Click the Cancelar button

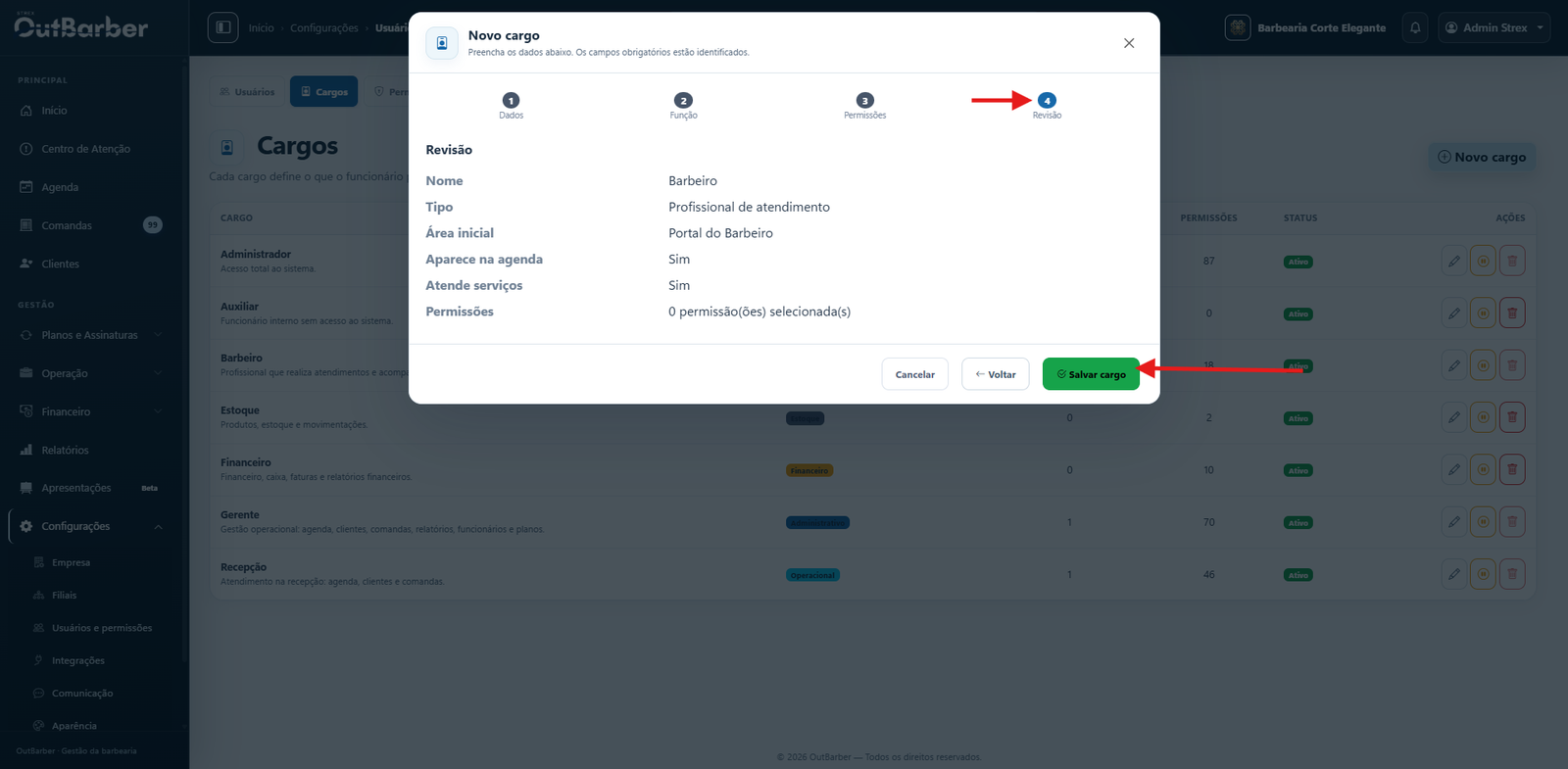pos(914,374)
